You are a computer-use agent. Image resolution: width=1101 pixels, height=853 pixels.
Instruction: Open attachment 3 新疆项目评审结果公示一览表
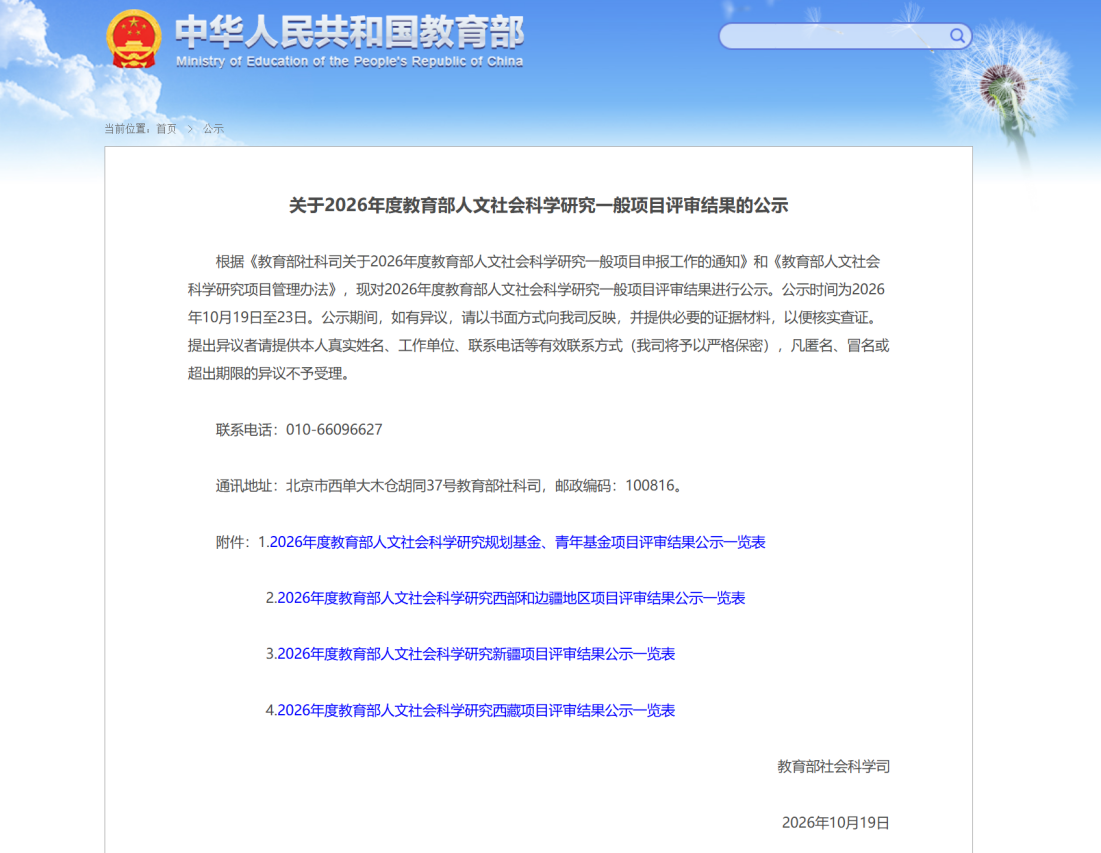[476, 654]
